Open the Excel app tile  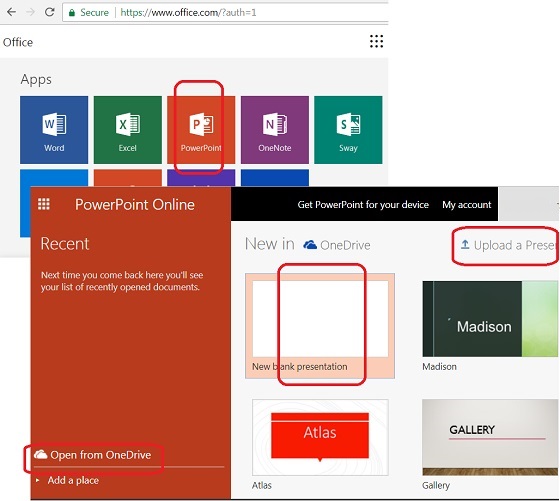click(128, 130)
